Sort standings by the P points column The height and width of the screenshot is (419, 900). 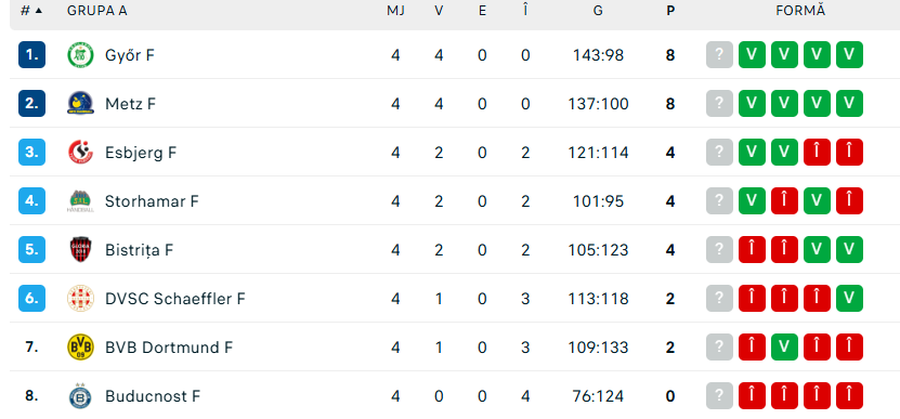(670, 11)
